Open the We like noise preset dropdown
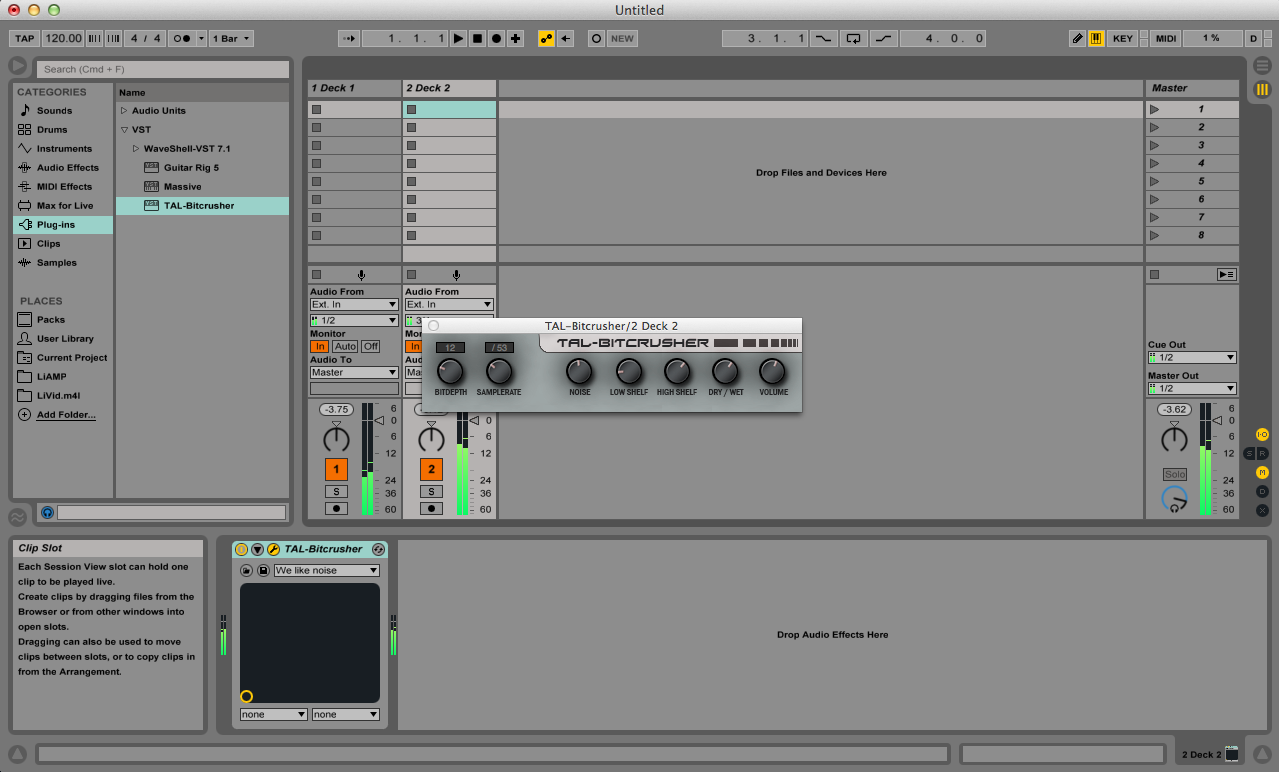 point(327,570)
